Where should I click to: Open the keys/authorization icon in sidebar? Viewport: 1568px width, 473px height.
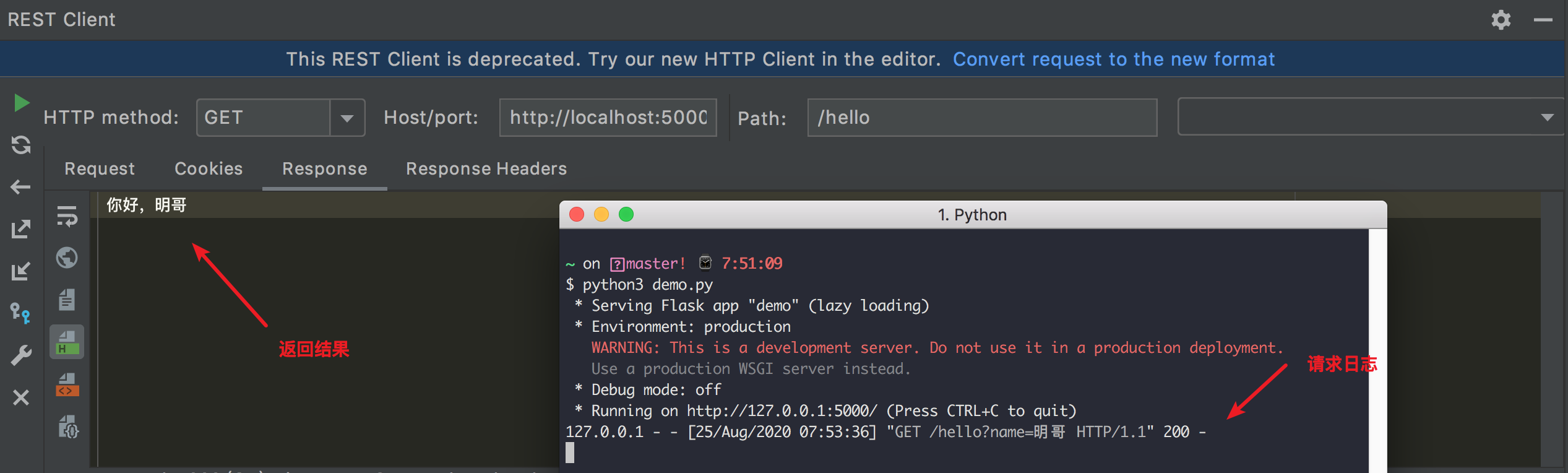coord(21,313)
